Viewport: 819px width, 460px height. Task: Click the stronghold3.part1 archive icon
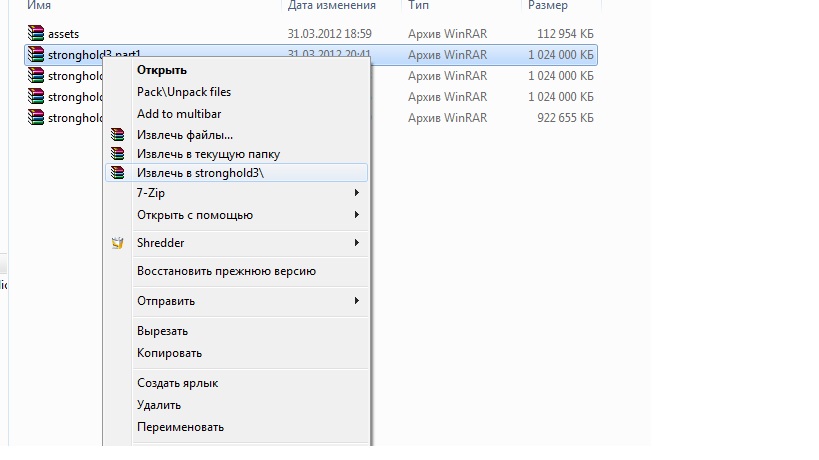[x=37, y=55]
